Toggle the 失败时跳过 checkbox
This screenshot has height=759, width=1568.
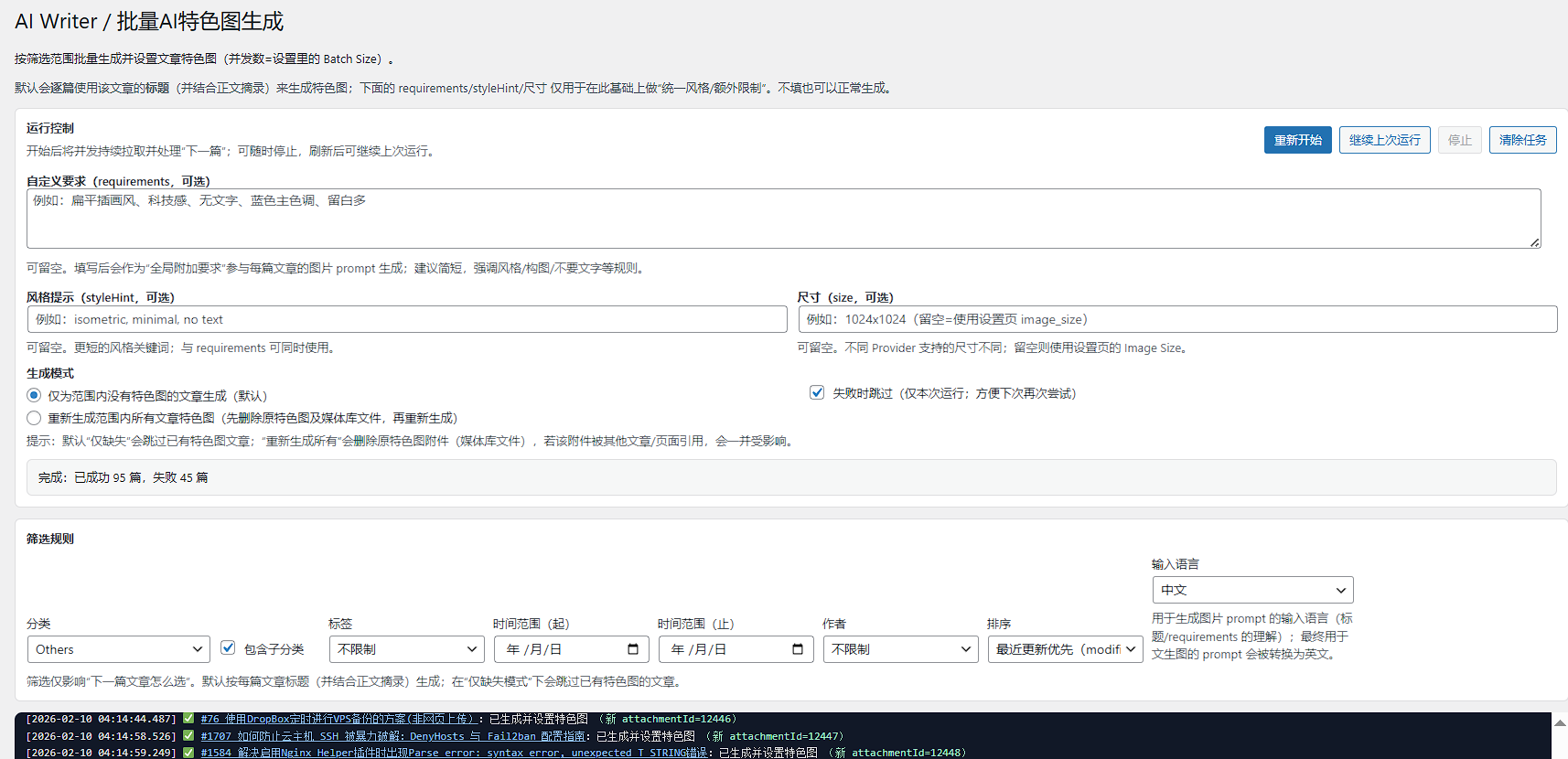click(x=817, y=393)
